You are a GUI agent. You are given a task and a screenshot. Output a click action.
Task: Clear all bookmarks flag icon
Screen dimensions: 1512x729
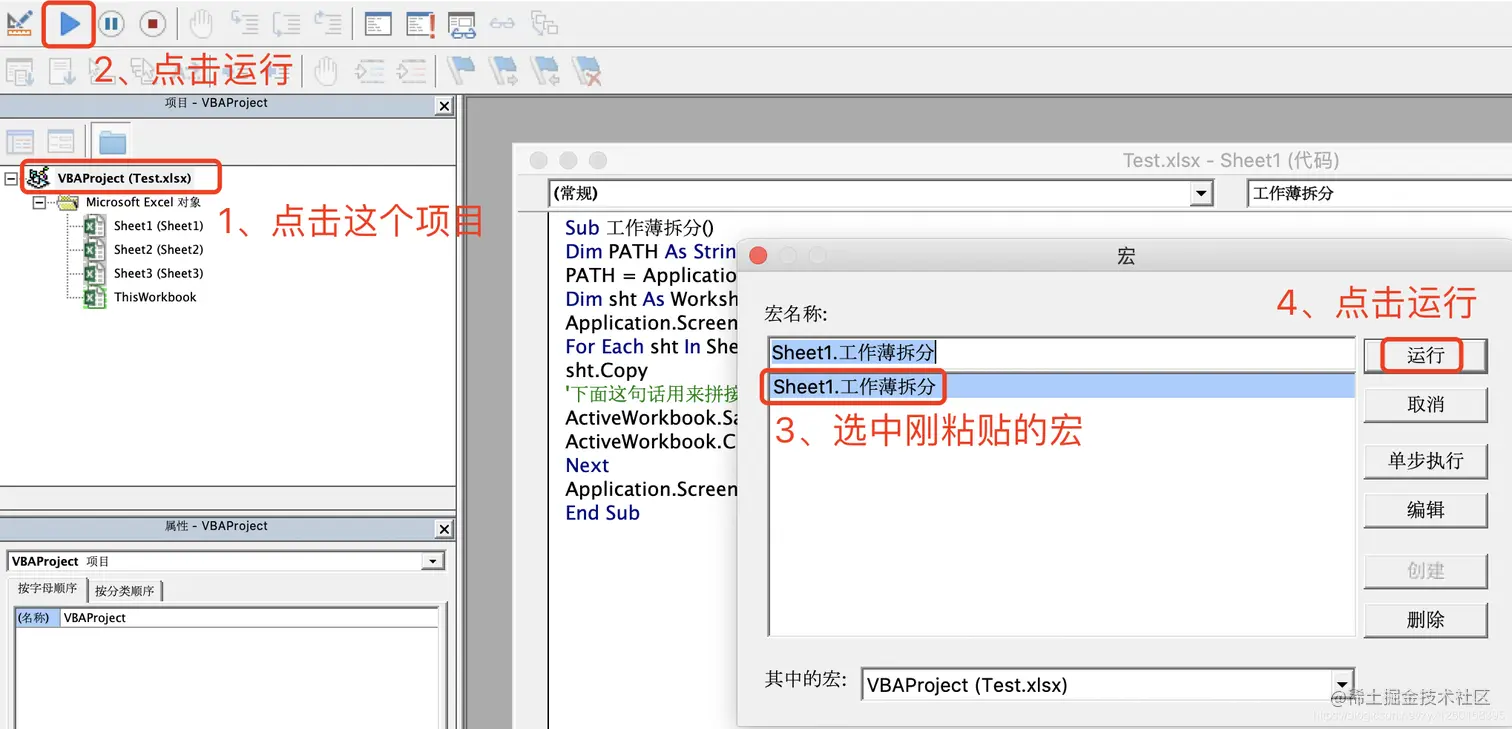tap(586, 71)
